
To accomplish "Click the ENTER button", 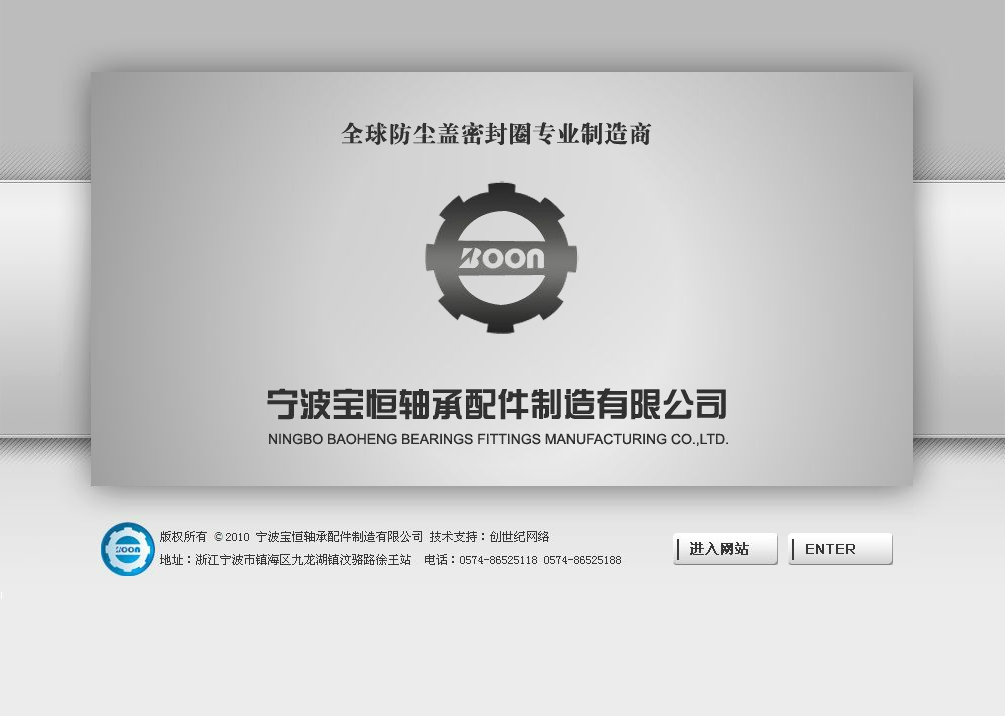I will 840,549.
